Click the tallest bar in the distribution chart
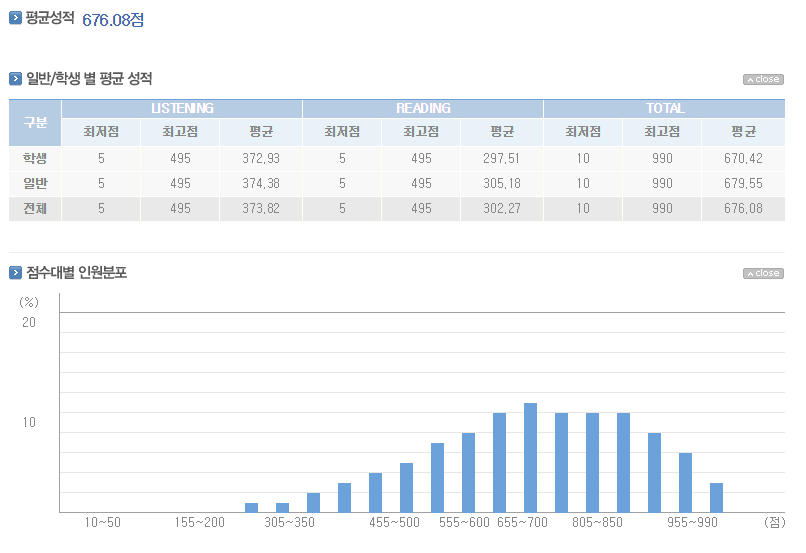 pos(531,457)
